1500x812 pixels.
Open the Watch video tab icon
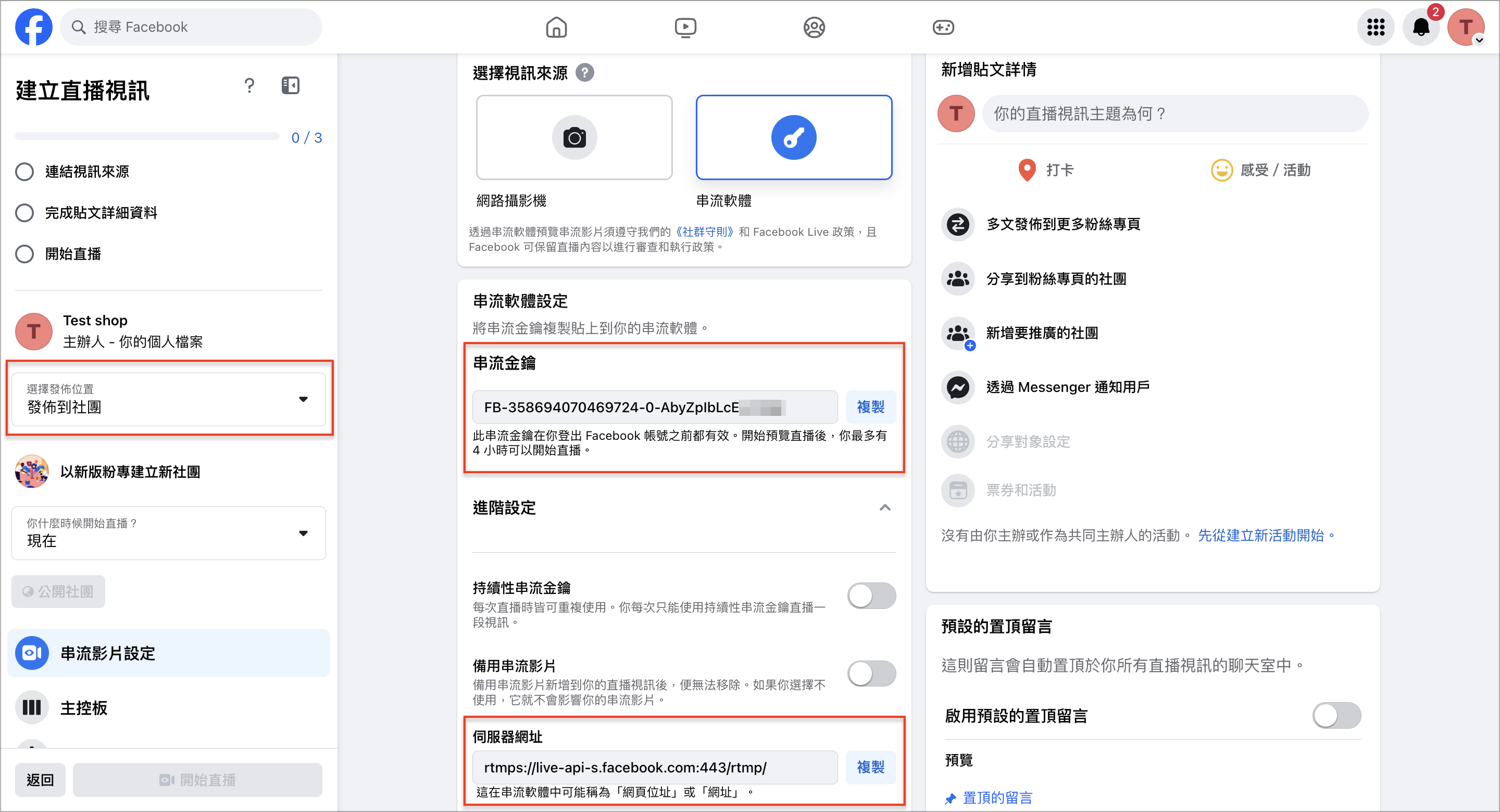(x=685, y=27)
